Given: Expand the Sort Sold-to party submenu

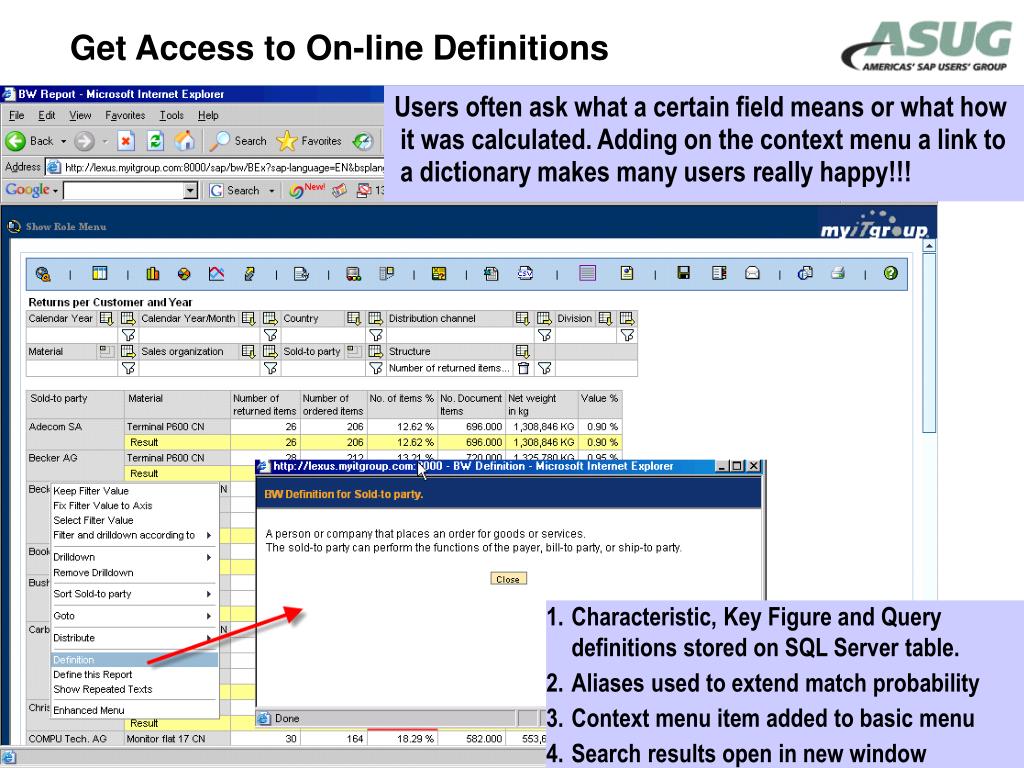Looking at the screenshot, I should point(209,594).
